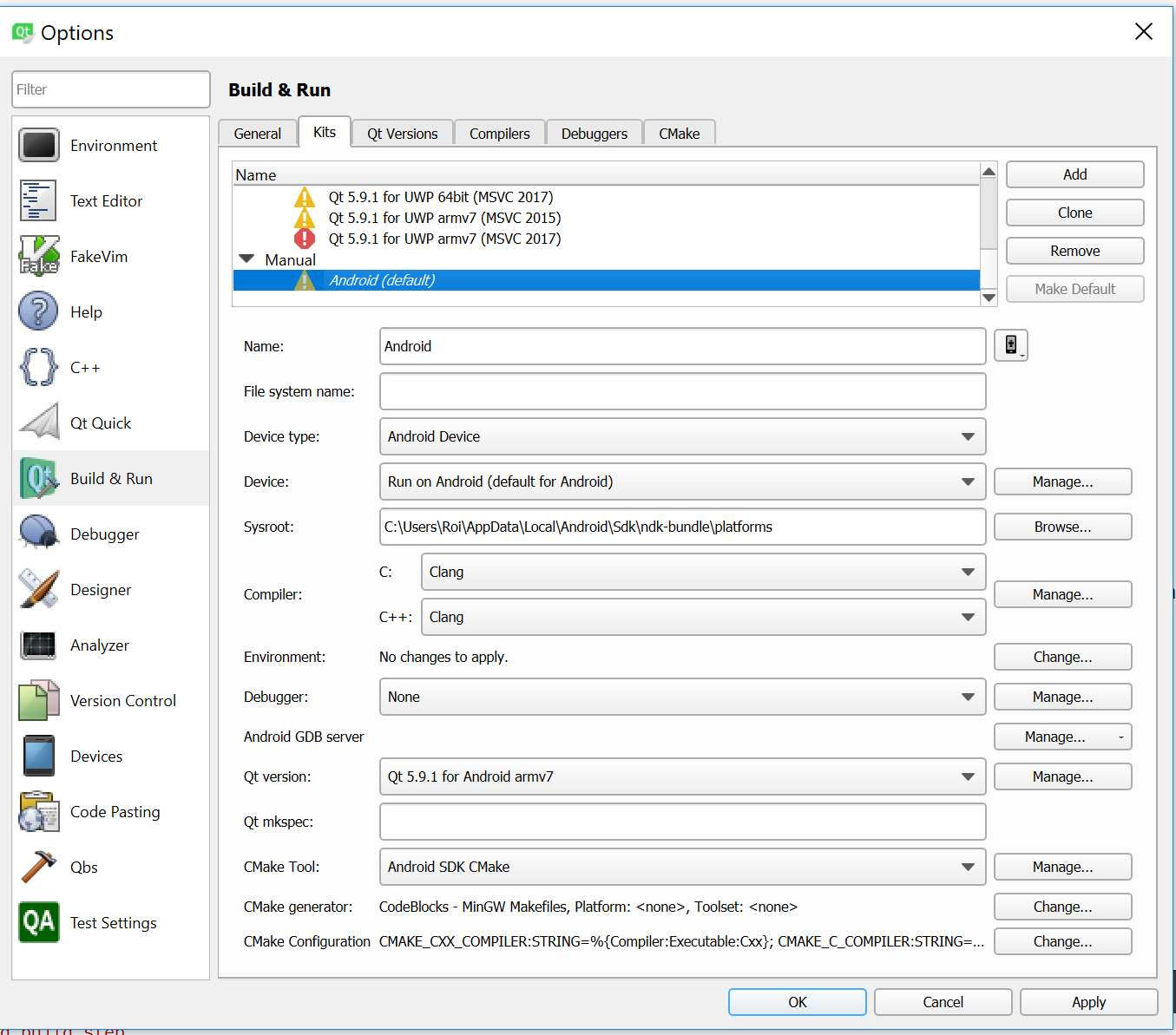Open the Analyzer monitor icon

pyautogui.click(x=39, y=645)
